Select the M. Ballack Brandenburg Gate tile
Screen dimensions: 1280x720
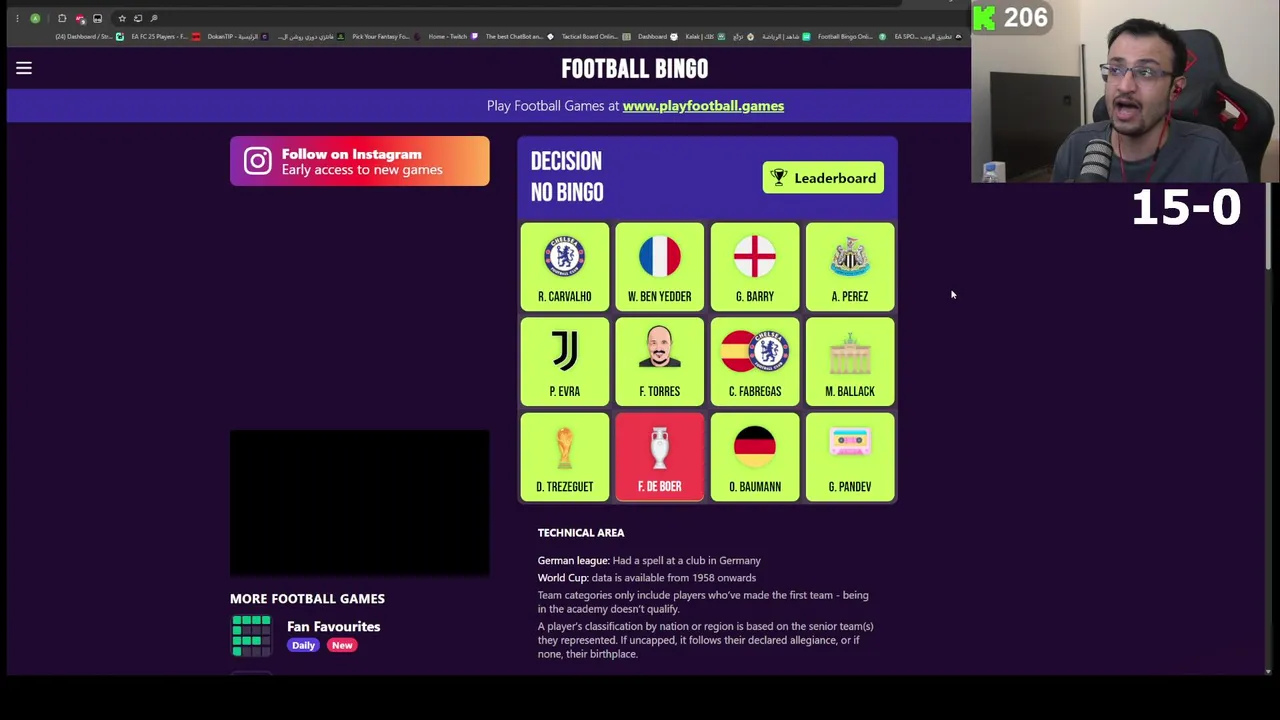tap(849, 362)
